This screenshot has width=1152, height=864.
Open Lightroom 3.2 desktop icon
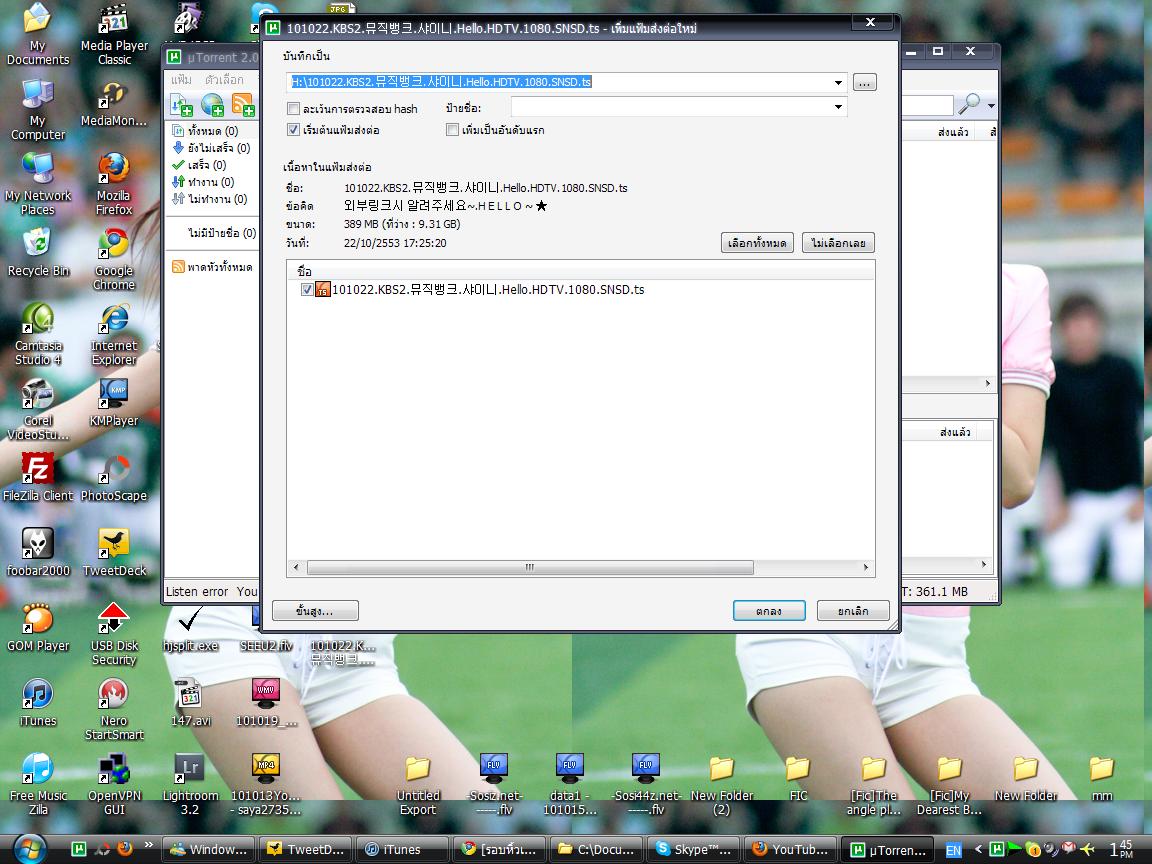tap(190, 785)
